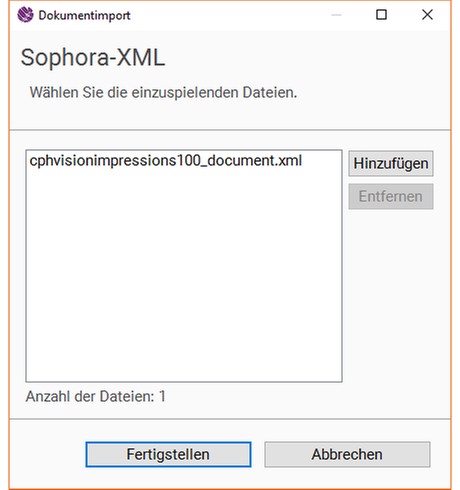The width and height of the screenshot is (460, 490).
Task: Click the Dokumentimport title text
Action: [x=84, y=15]
